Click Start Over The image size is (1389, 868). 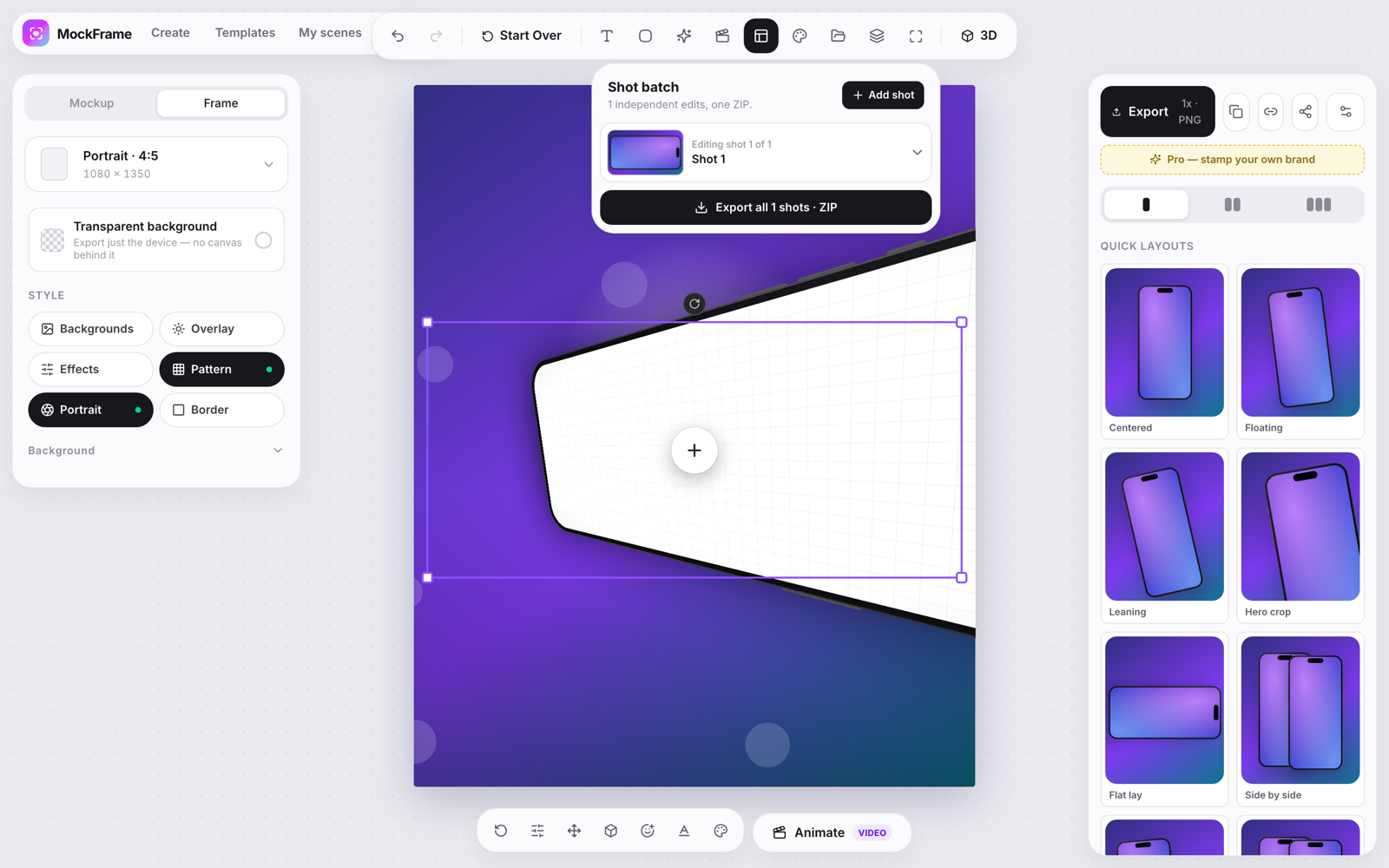pos(521,36)
